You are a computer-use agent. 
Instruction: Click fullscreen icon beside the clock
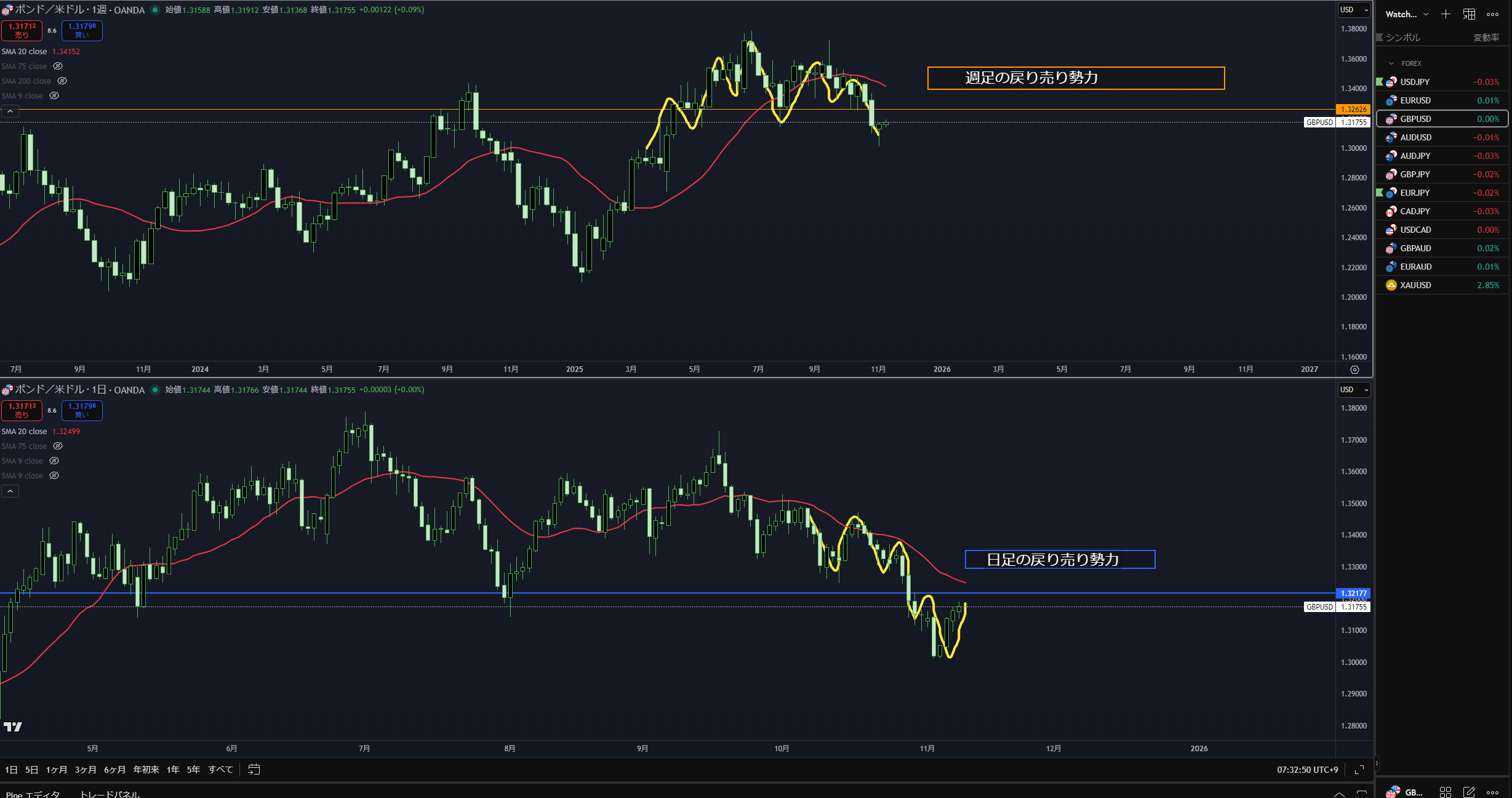[x=1359, y=770]
